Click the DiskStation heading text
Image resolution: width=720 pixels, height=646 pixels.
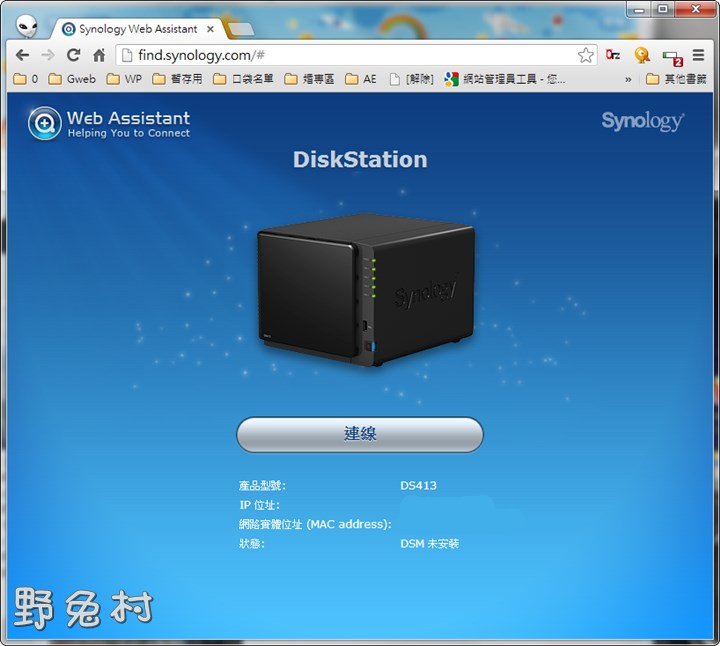tap(360, 159)
